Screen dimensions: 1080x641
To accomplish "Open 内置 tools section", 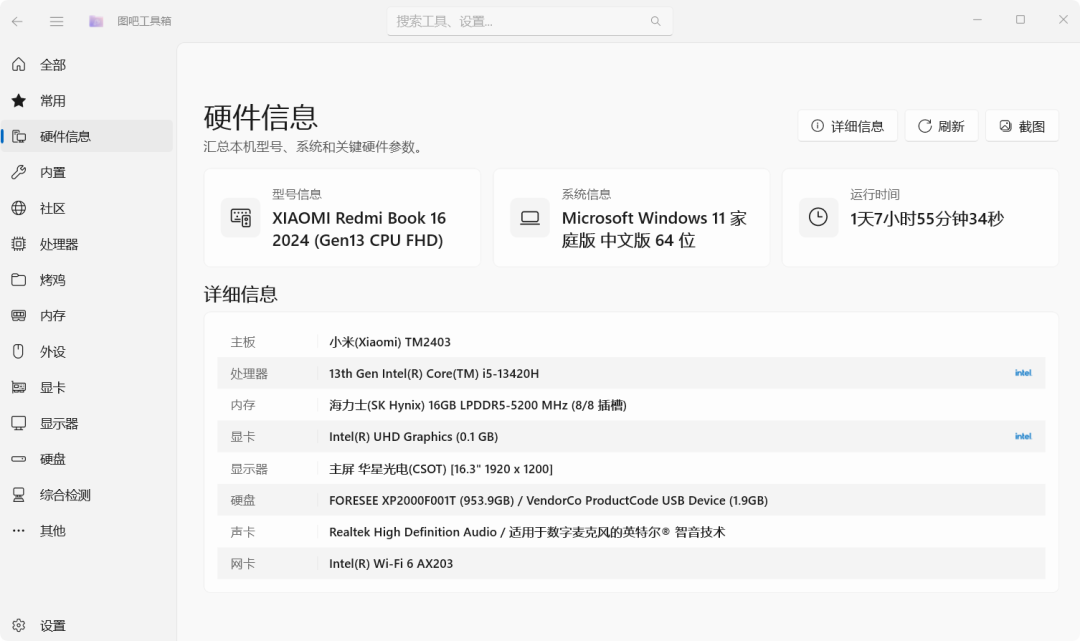I will (x=87, y=172).
